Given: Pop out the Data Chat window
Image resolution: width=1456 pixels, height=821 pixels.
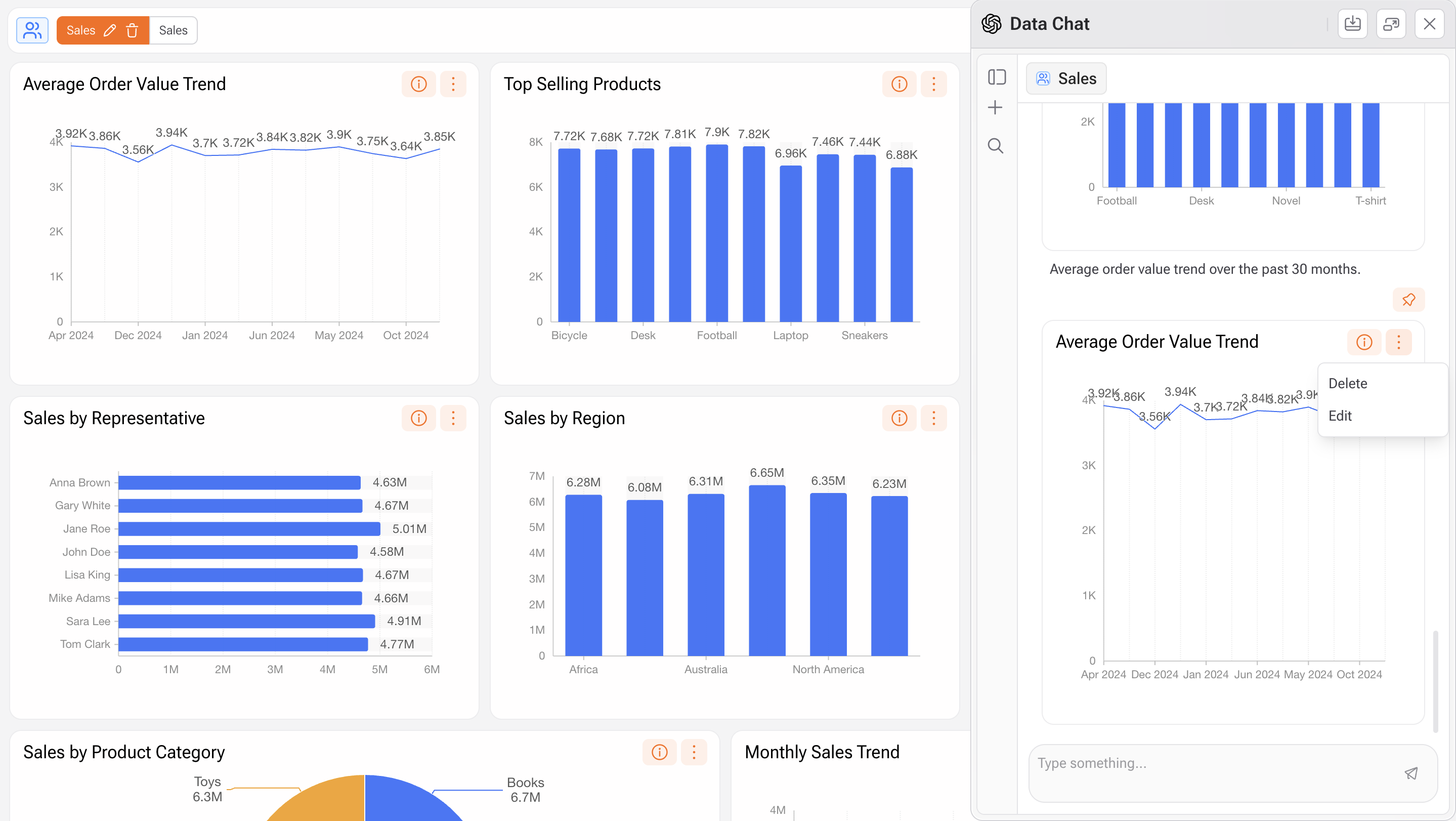Looking at the screenshot, I should pos(1390,24).
